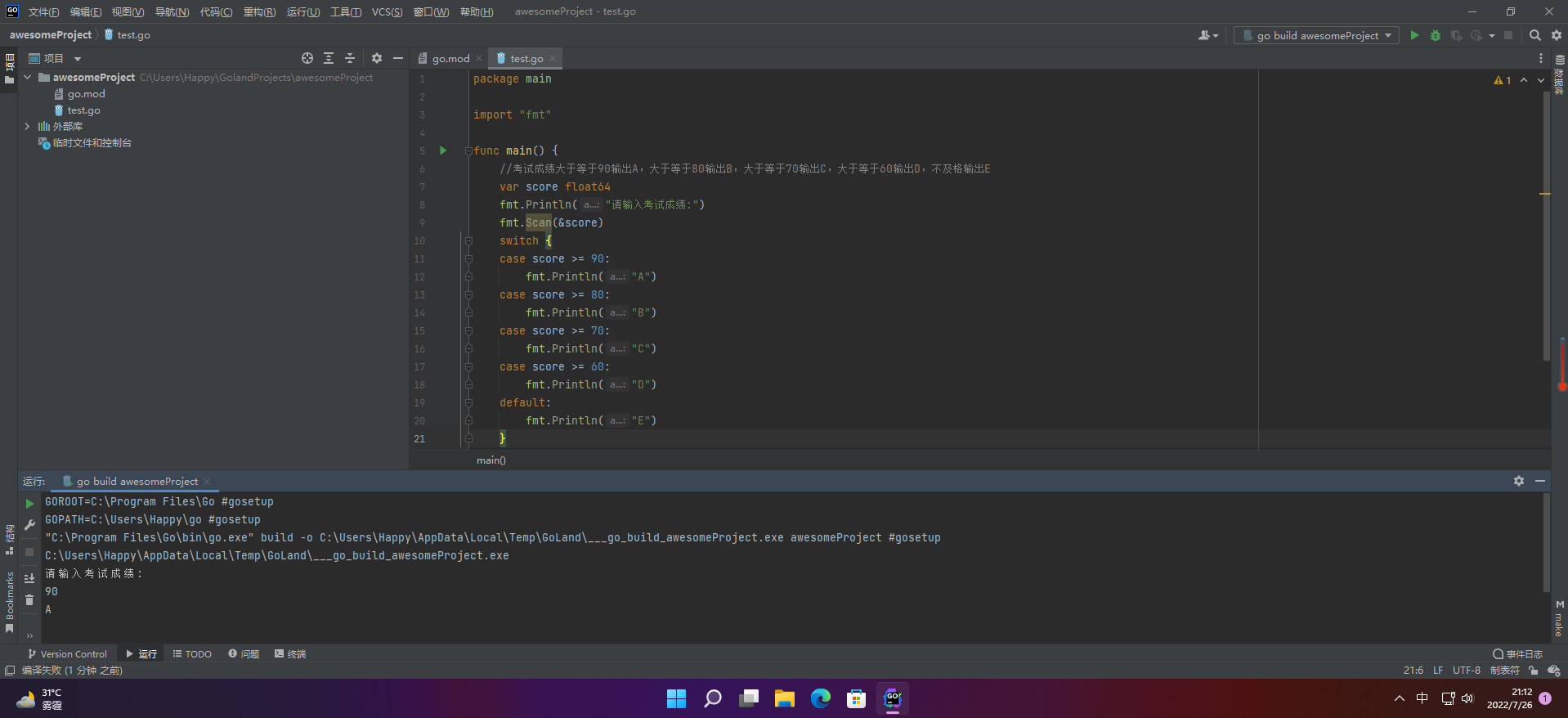The height and width of the screenshot is (718, 1568).
Task: Click IDE status cloud icon in status bar
Action: coord(1554,671)
